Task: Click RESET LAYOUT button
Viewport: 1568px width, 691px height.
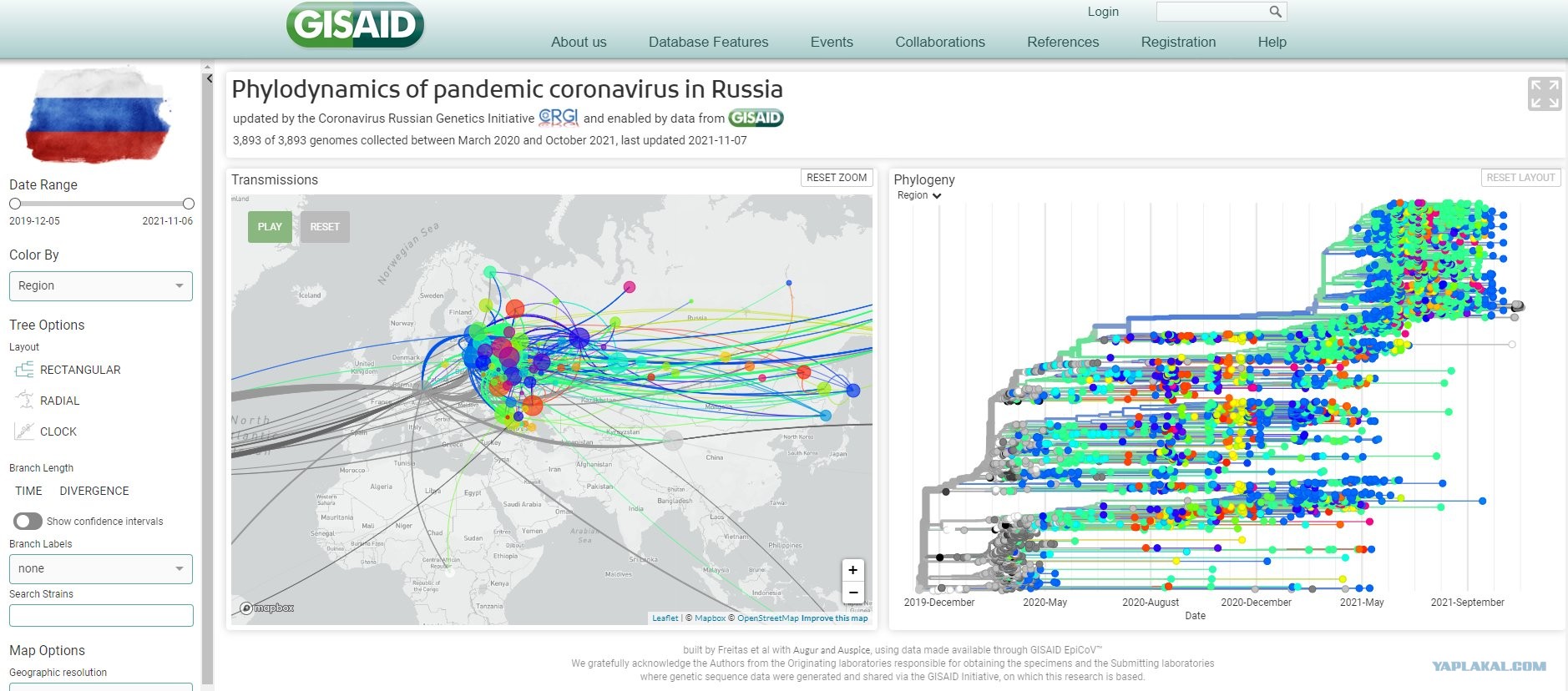Action: (x=1520, y=178)
